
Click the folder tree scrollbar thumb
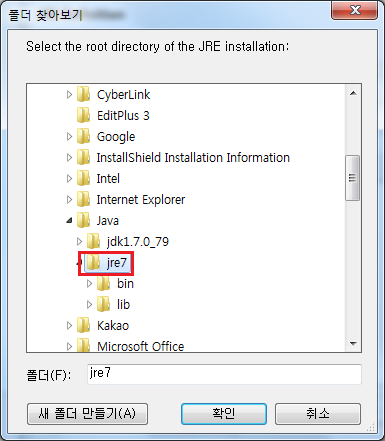click(x=353, y=178)
